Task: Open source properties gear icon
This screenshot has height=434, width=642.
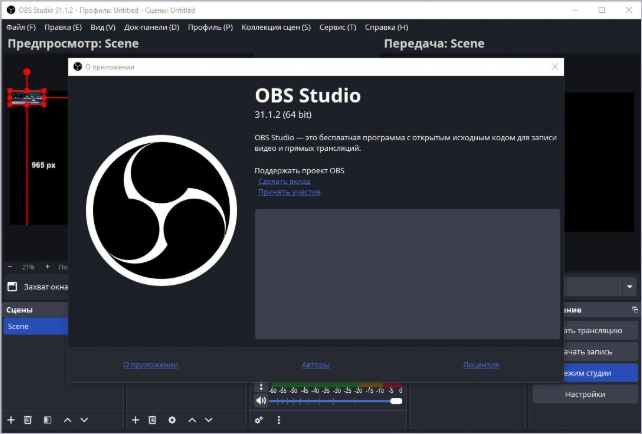Action: coord(172,420)
